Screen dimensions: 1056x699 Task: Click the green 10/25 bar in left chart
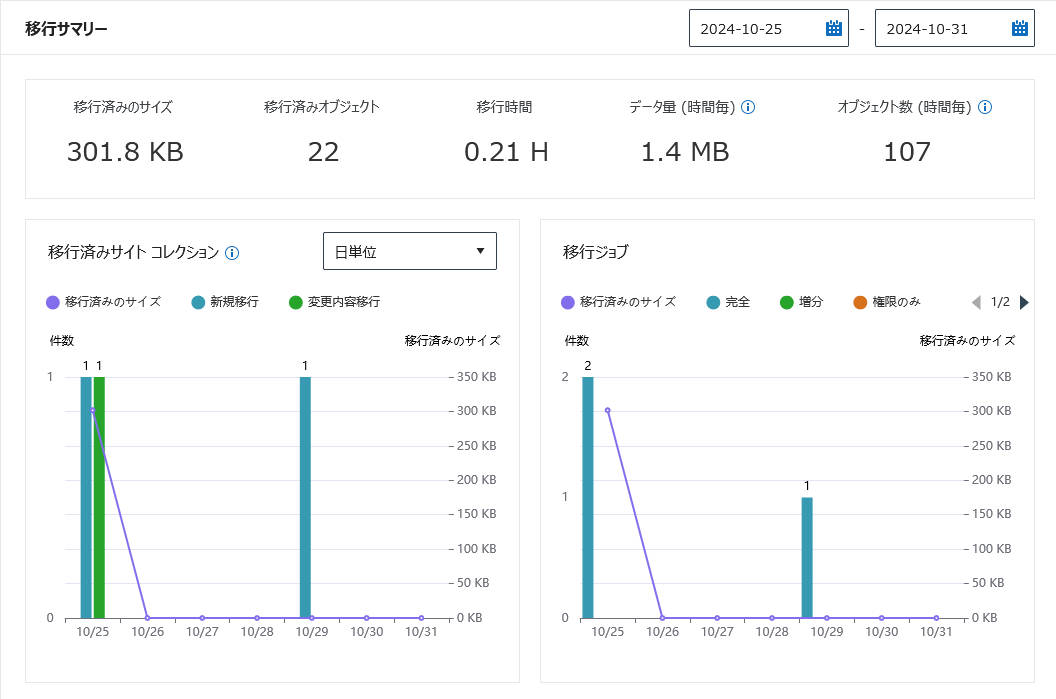pos(99,497)
